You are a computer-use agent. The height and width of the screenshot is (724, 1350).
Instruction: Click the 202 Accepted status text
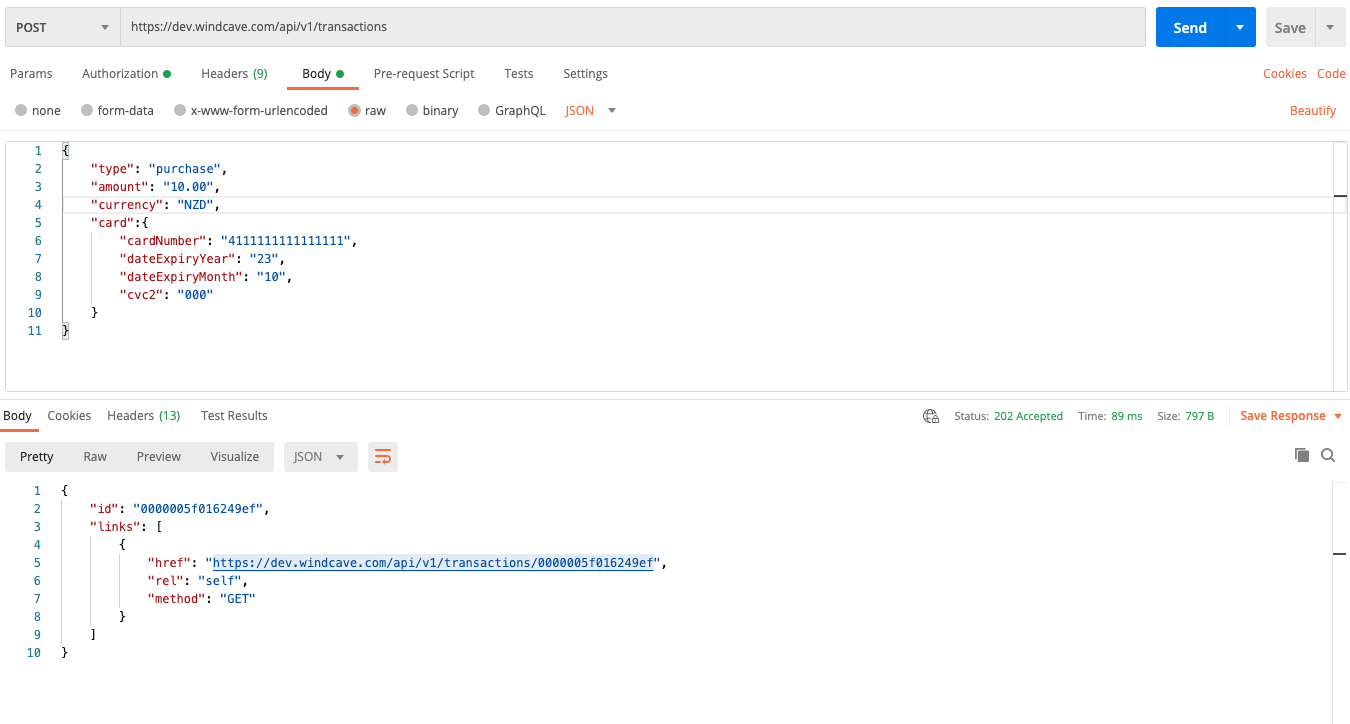coord(1028,416)
